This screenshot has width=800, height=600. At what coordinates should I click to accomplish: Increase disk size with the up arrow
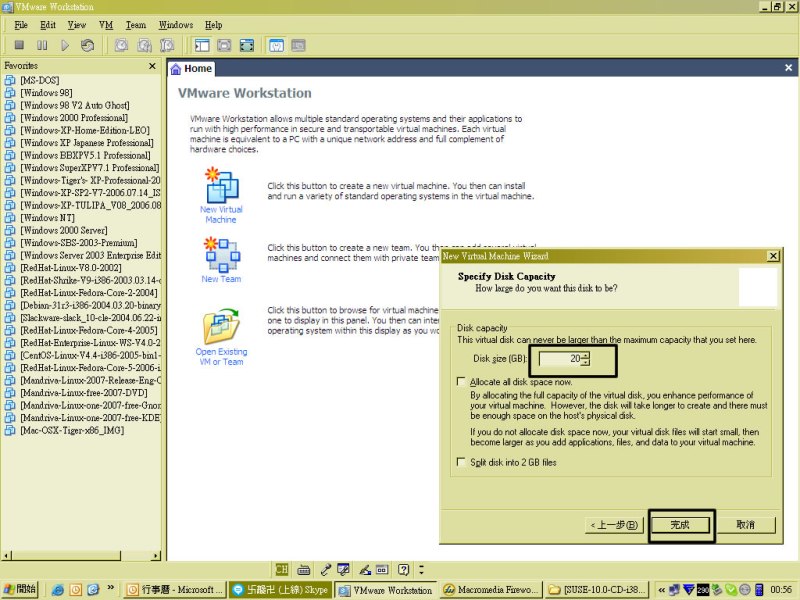[x=585, y=354]
